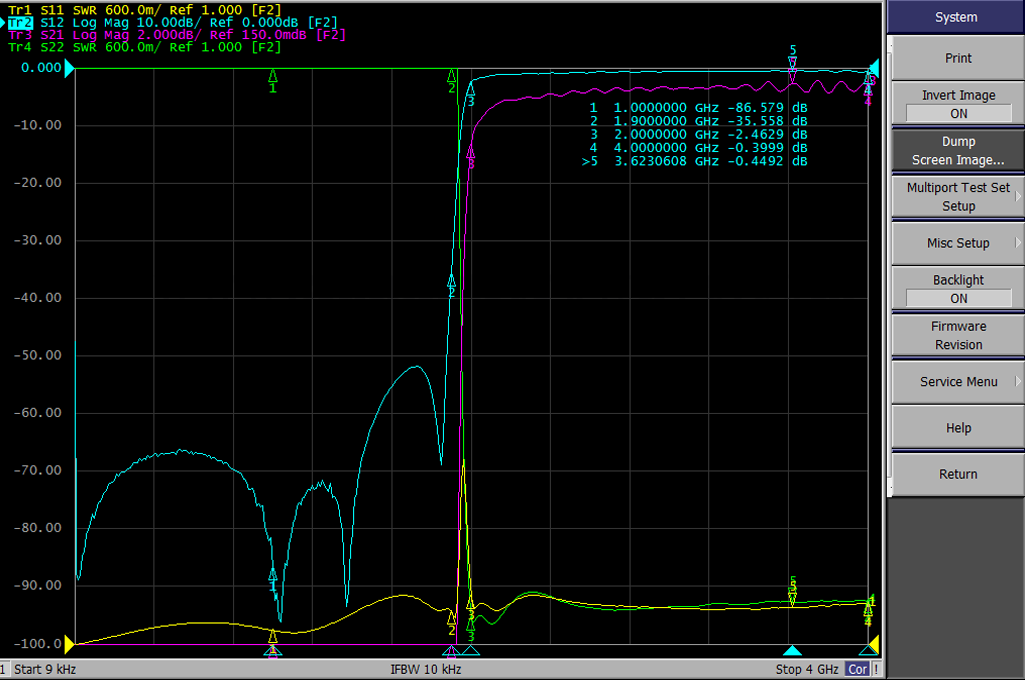The height and width of the screenshot is (680, 1025).
Task: Click cyan reference level triangle at 0.000
Action: tap(70, 70)
